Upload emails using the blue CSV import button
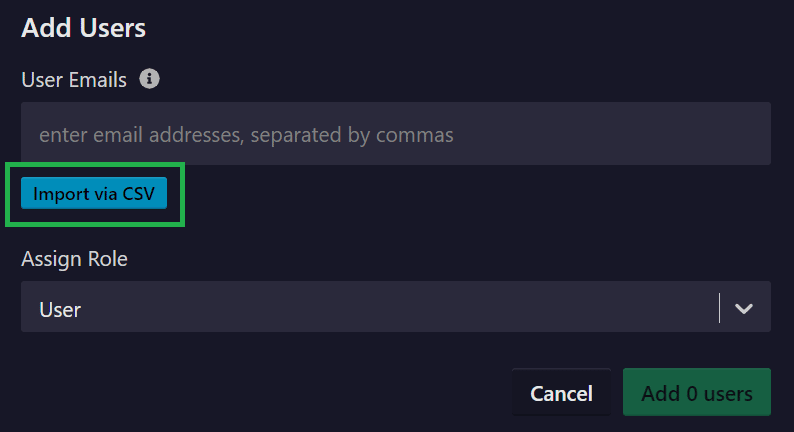The height and width of the screenshot is (432, 794). coord(94,194)
